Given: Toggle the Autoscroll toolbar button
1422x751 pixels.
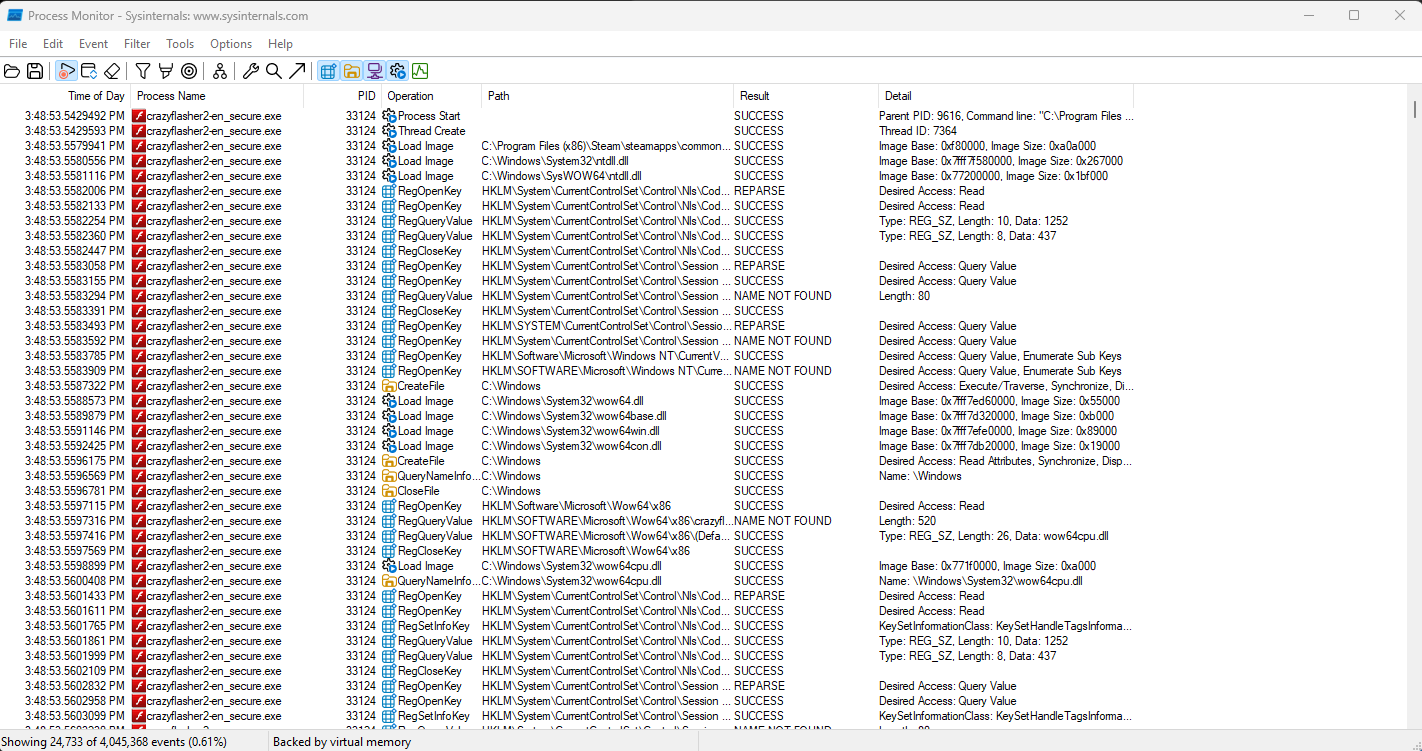Looking at the screenshot, I should tap(89, 71).
